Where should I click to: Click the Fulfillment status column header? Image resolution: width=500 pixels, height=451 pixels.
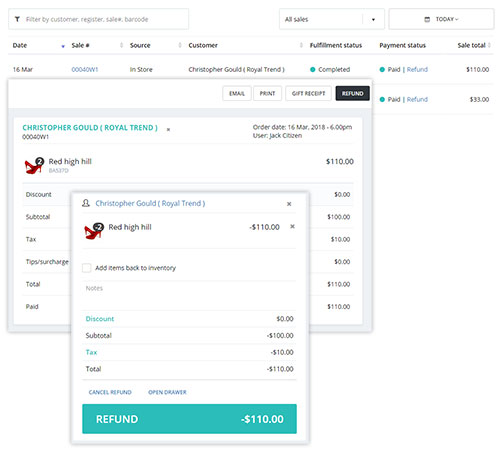click(336, 45)
